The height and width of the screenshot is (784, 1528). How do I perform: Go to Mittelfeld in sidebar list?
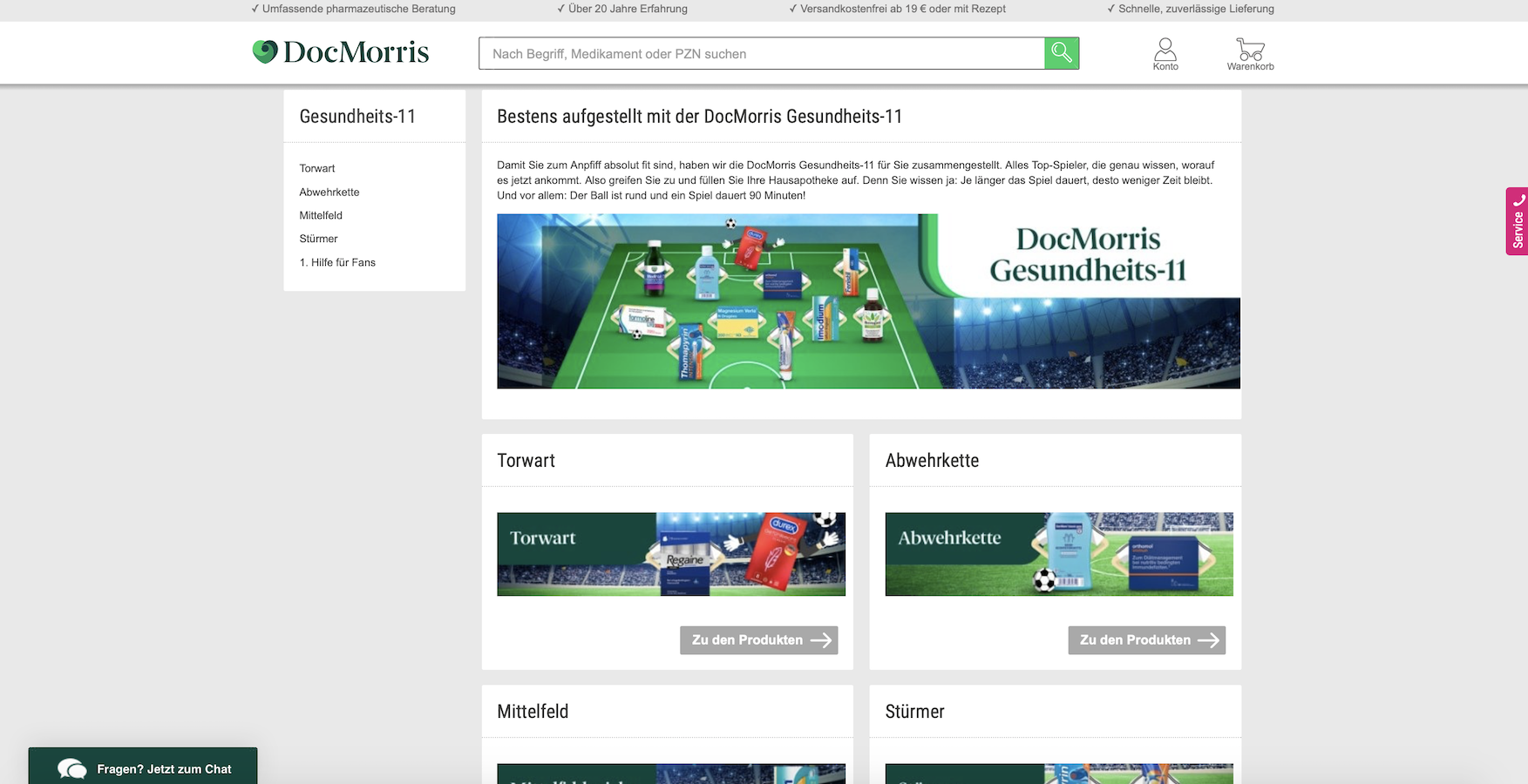(x=321, y=215)
